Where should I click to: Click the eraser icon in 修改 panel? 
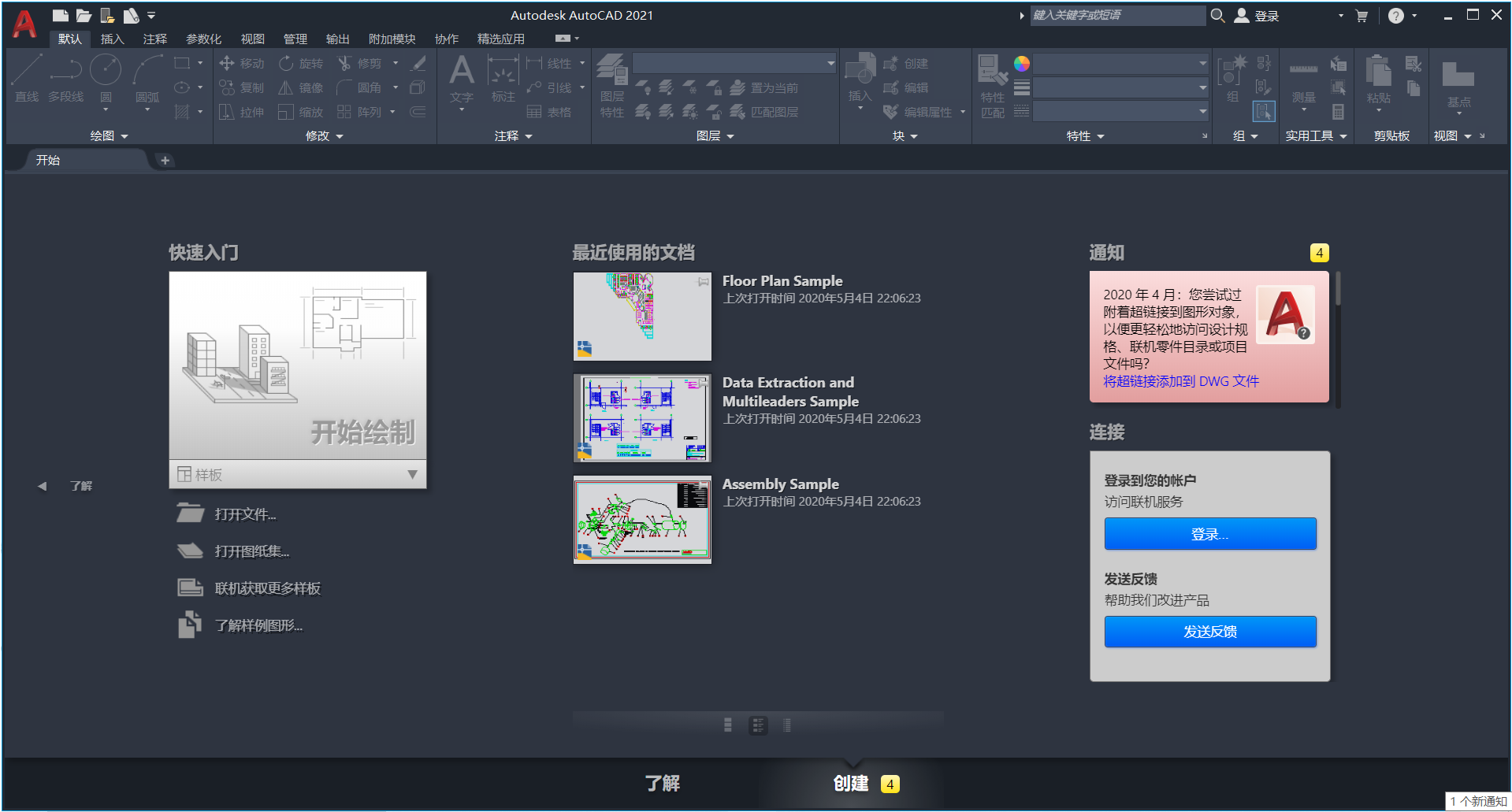point(418,64)
